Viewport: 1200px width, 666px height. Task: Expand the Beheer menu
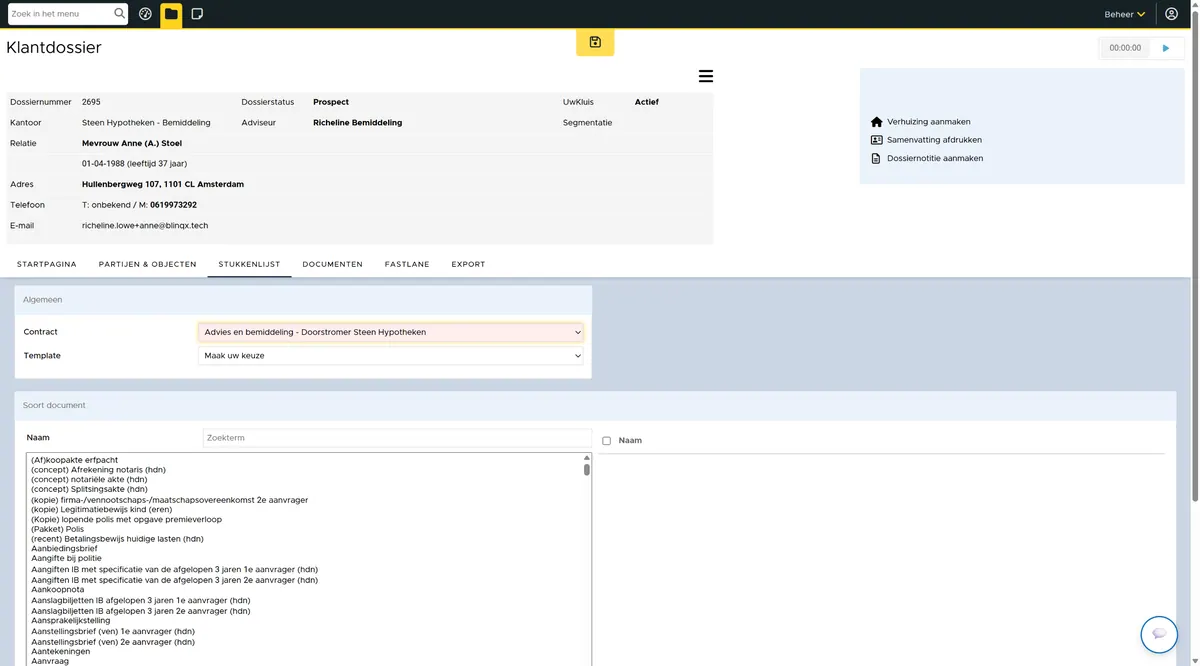click(x=1125, y=14)
